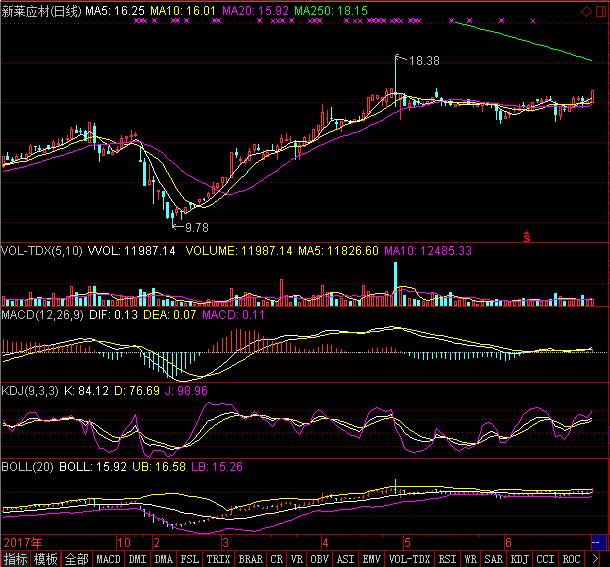The height and width of the screenshot is (567, 610).
Task: Pick the CR indicator tab
Action: (x=277, y=559)
